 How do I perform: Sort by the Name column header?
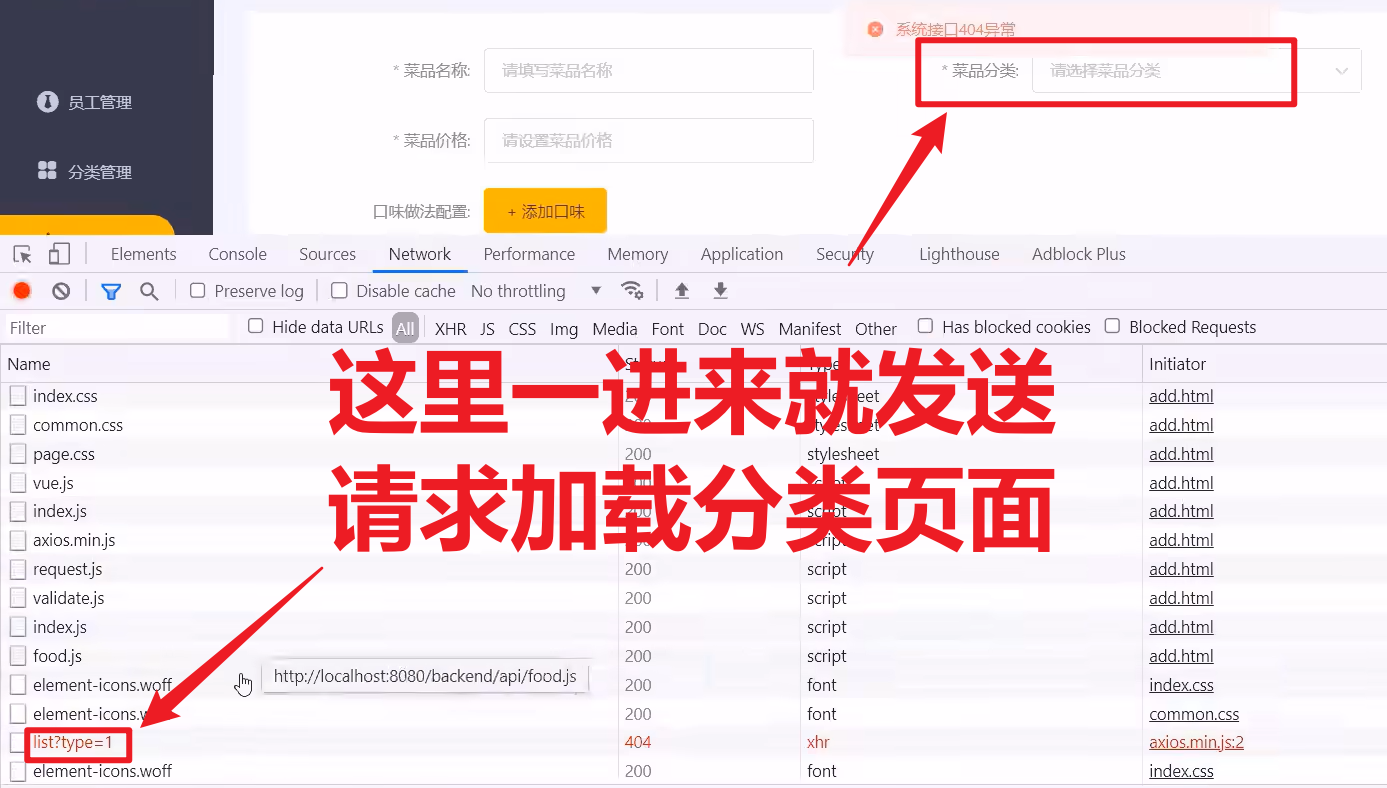click(310, 364)
